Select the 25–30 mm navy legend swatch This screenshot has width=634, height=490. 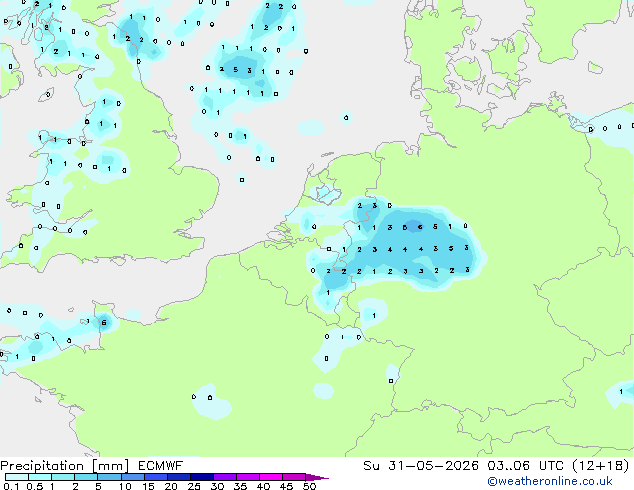pos(202,477)
